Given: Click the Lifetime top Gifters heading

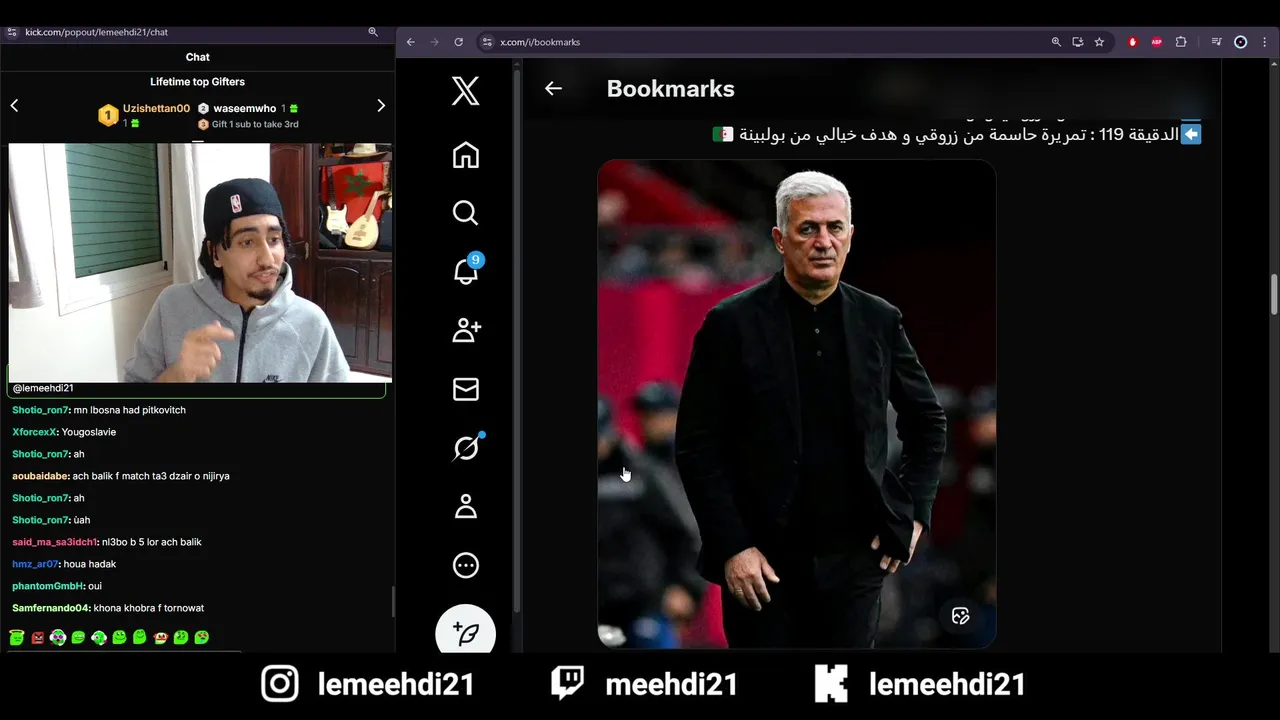Looking at the screenshot, I should (x=197, y=82).
